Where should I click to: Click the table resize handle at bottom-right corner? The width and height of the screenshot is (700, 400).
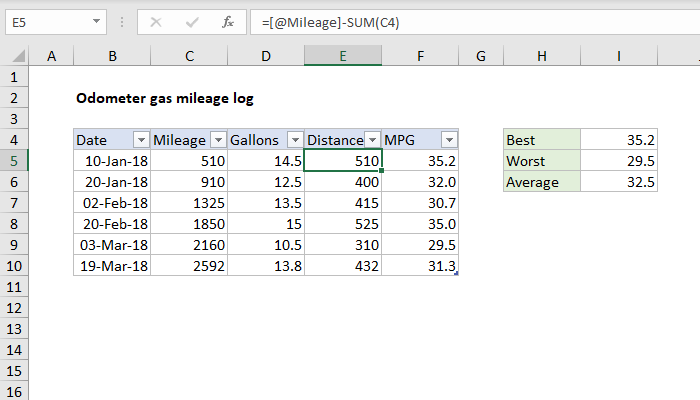[457, 273]
